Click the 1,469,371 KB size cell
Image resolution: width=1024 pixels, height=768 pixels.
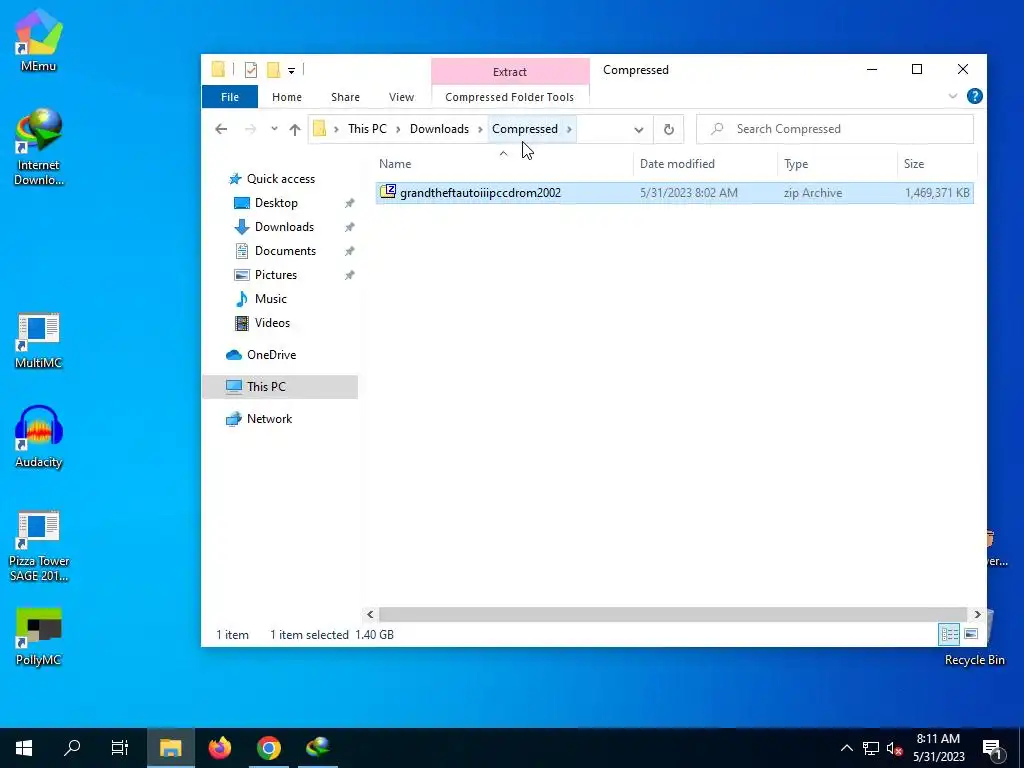tap(937, 193)
